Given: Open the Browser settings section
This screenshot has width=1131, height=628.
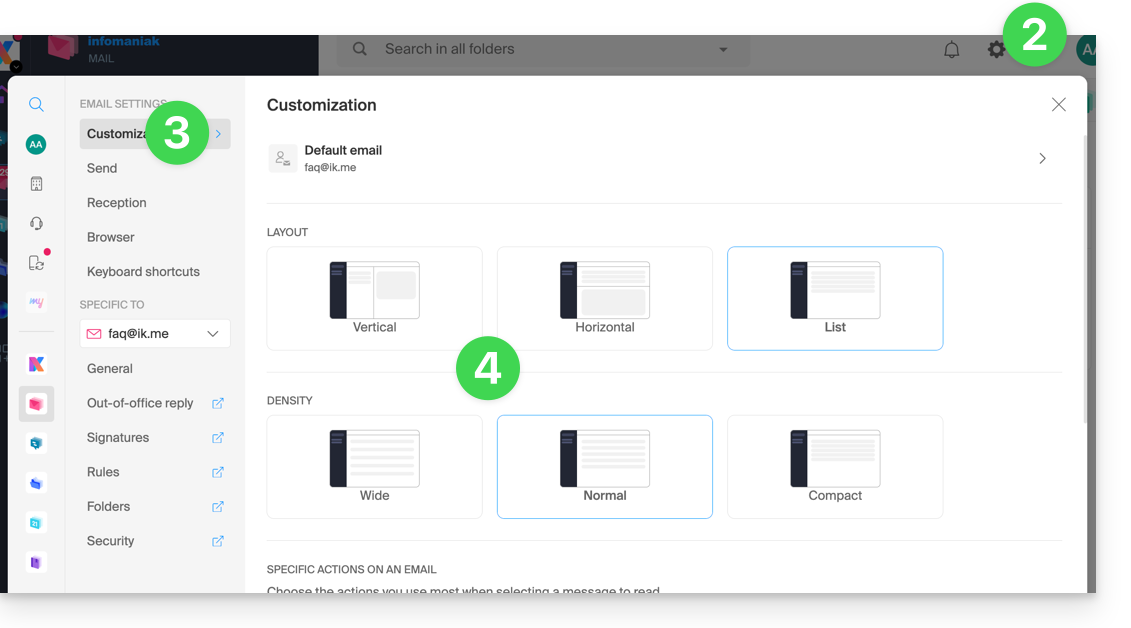Looking at the screenshot, I should pyautogui.click(x=110, y=237).
